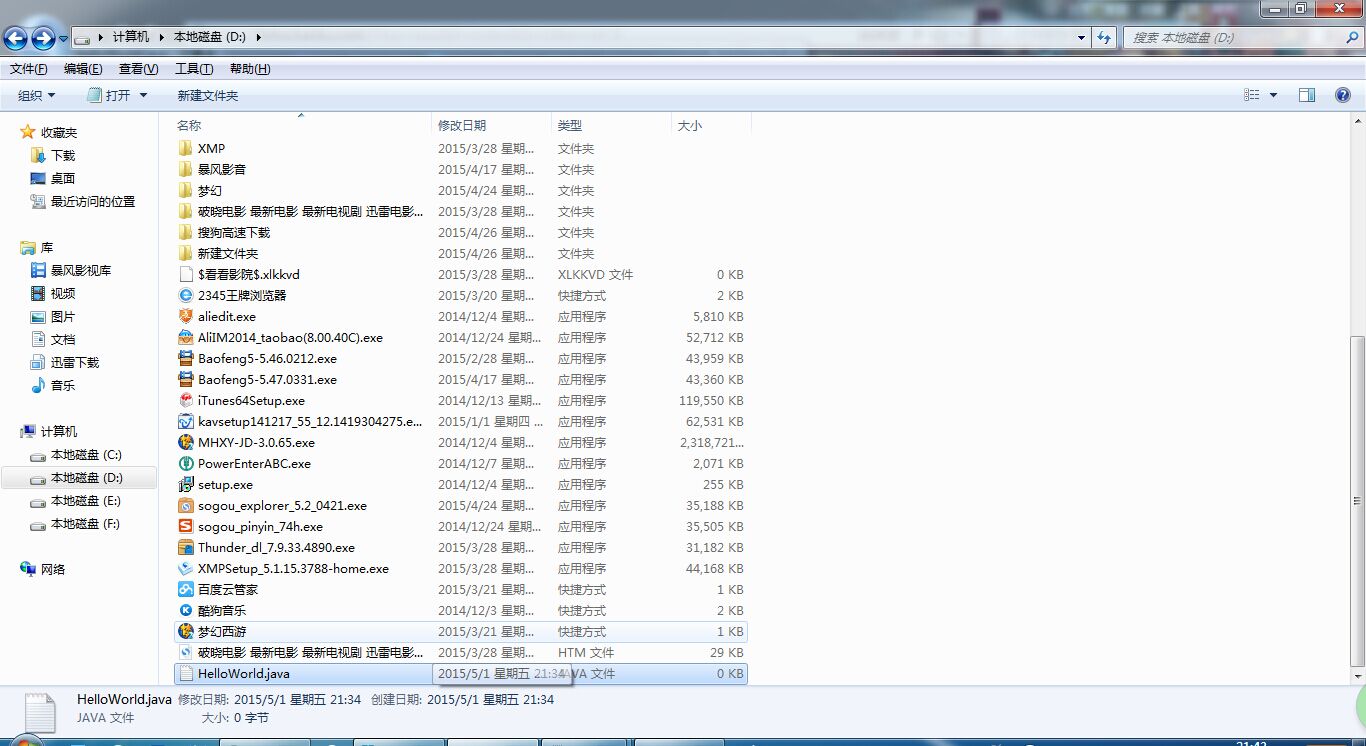Viewport: 1366px width, 746px height.
Task: Open the 查看(V) menu
Action: [x=138, y=69]
